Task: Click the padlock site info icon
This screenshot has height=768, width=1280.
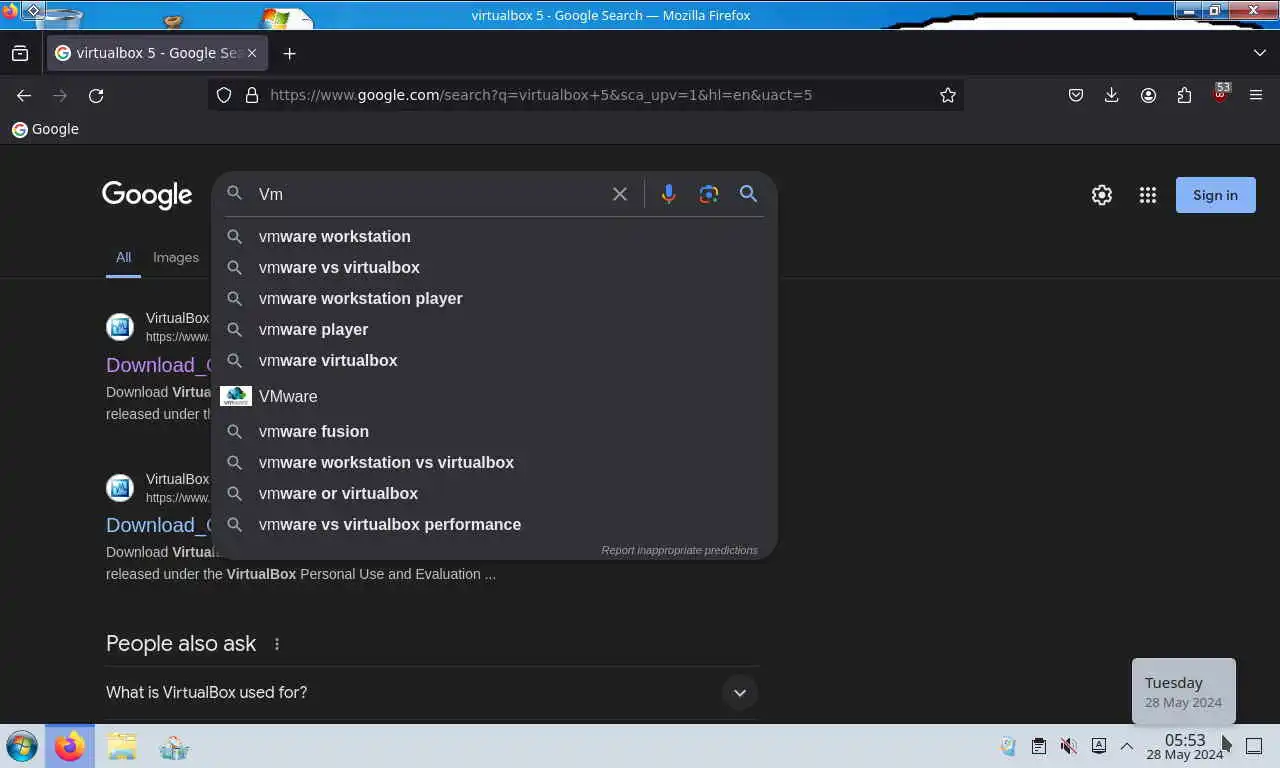Action: [251, 95]
